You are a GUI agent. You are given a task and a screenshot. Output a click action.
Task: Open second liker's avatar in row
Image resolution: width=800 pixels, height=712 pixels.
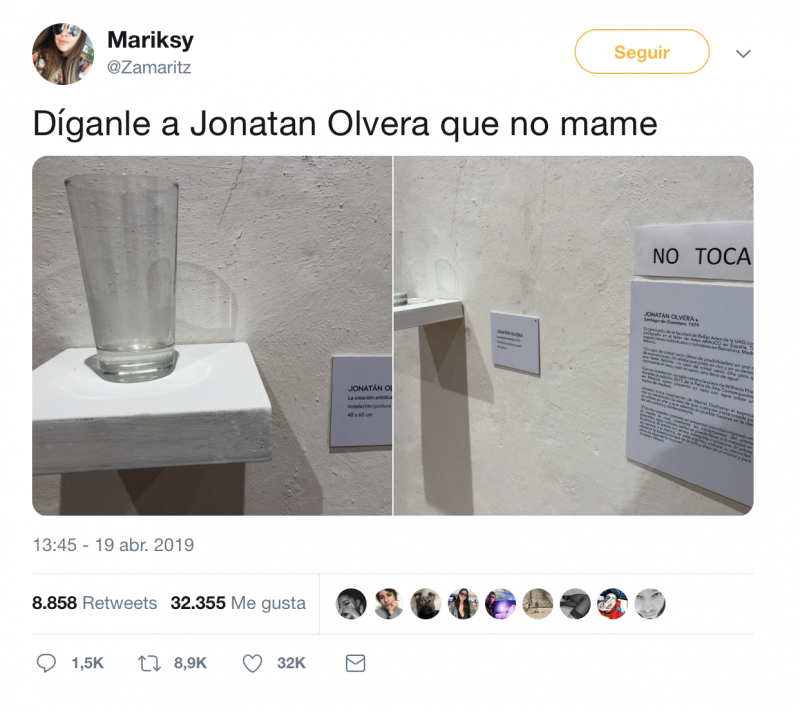pyautogui.click(x=388, y=603)
